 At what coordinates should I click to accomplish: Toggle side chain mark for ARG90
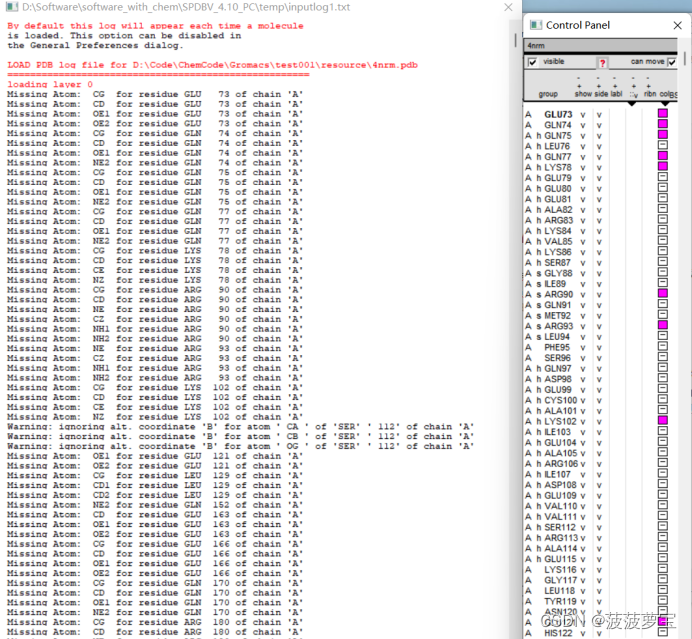(599, 295)
